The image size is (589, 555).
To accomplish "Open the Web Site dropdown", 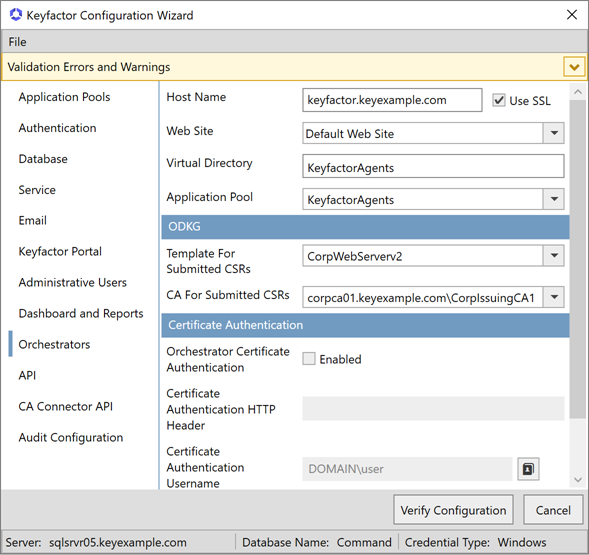I will (x=554, y=133).
